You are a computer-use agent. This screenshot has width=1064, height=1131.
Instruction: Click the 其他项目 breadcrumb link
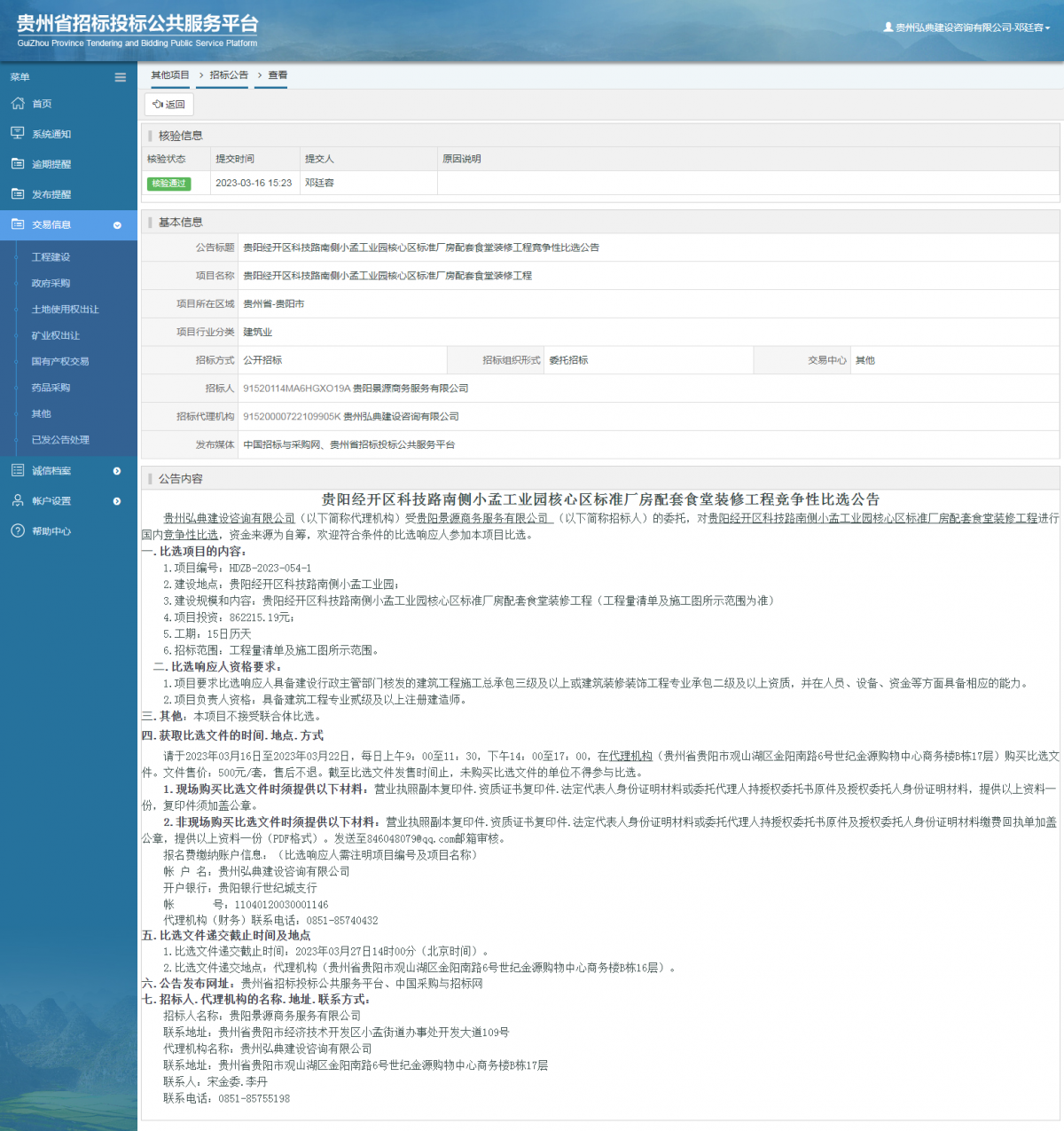170,75
